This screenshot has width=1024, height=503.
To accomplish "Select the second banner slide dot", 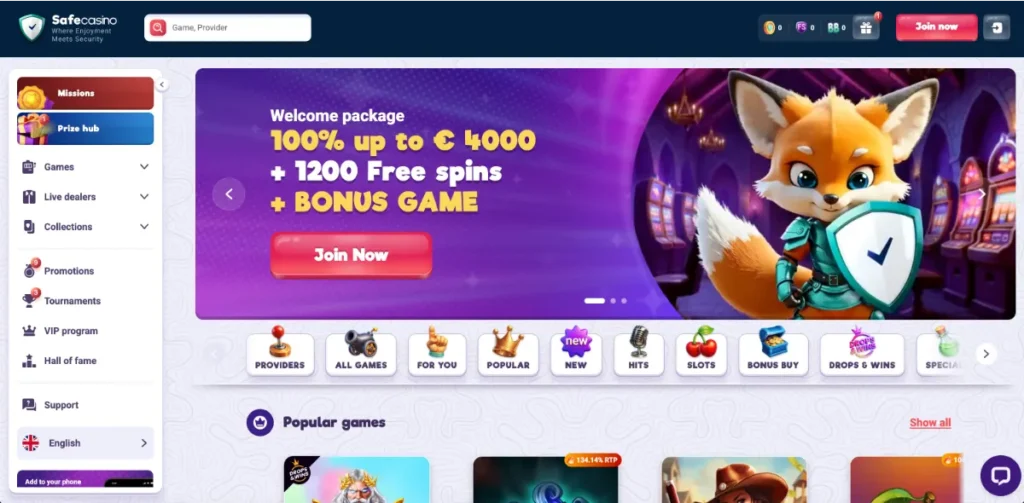I will (613, 301).
